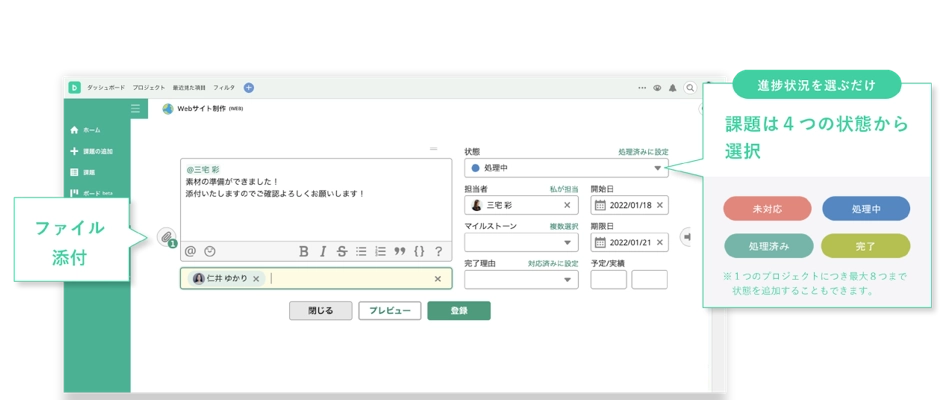Open the 状態 dropdown showing 処理中
Screen dimensions: 943x400
tap(566, 168)
